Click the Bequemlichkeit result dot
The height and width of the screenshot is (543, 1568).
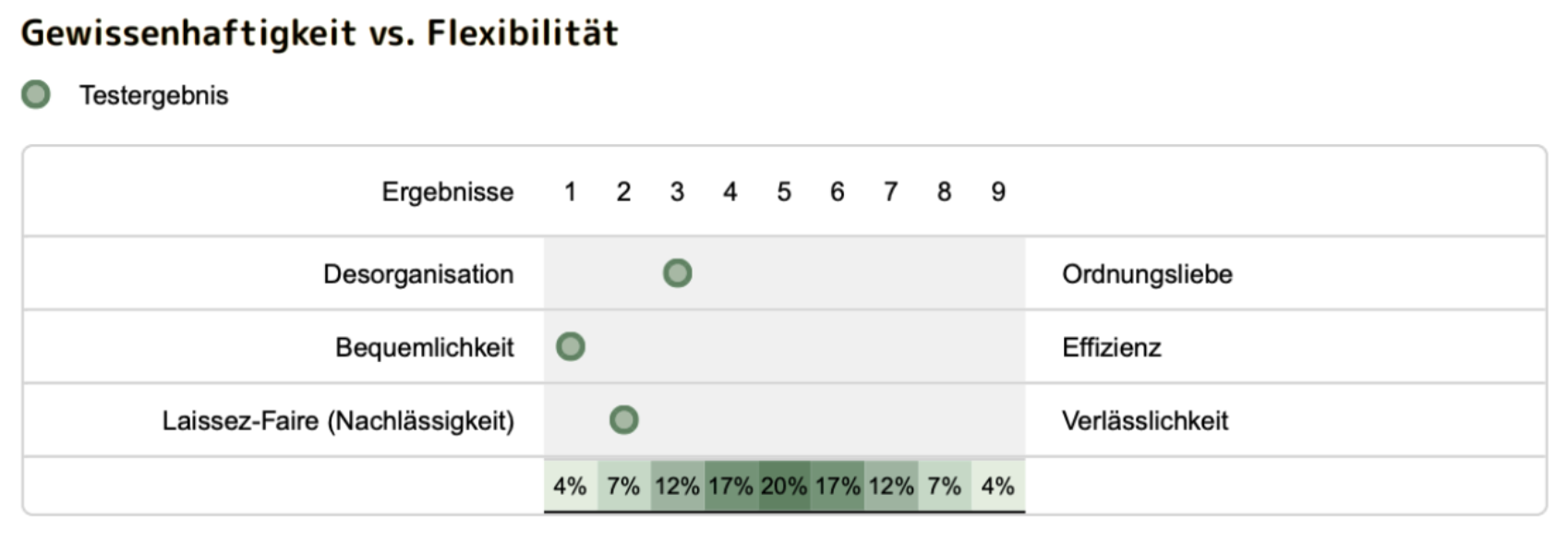[571, 346]
